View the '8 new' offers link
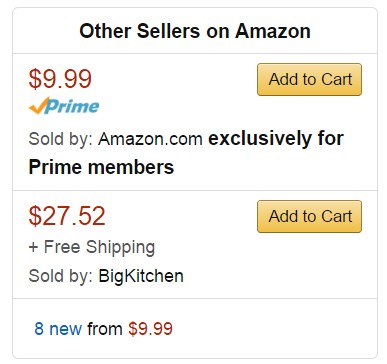Image resolution: width=387 pixels, height=364 pixels. (58, 329)
